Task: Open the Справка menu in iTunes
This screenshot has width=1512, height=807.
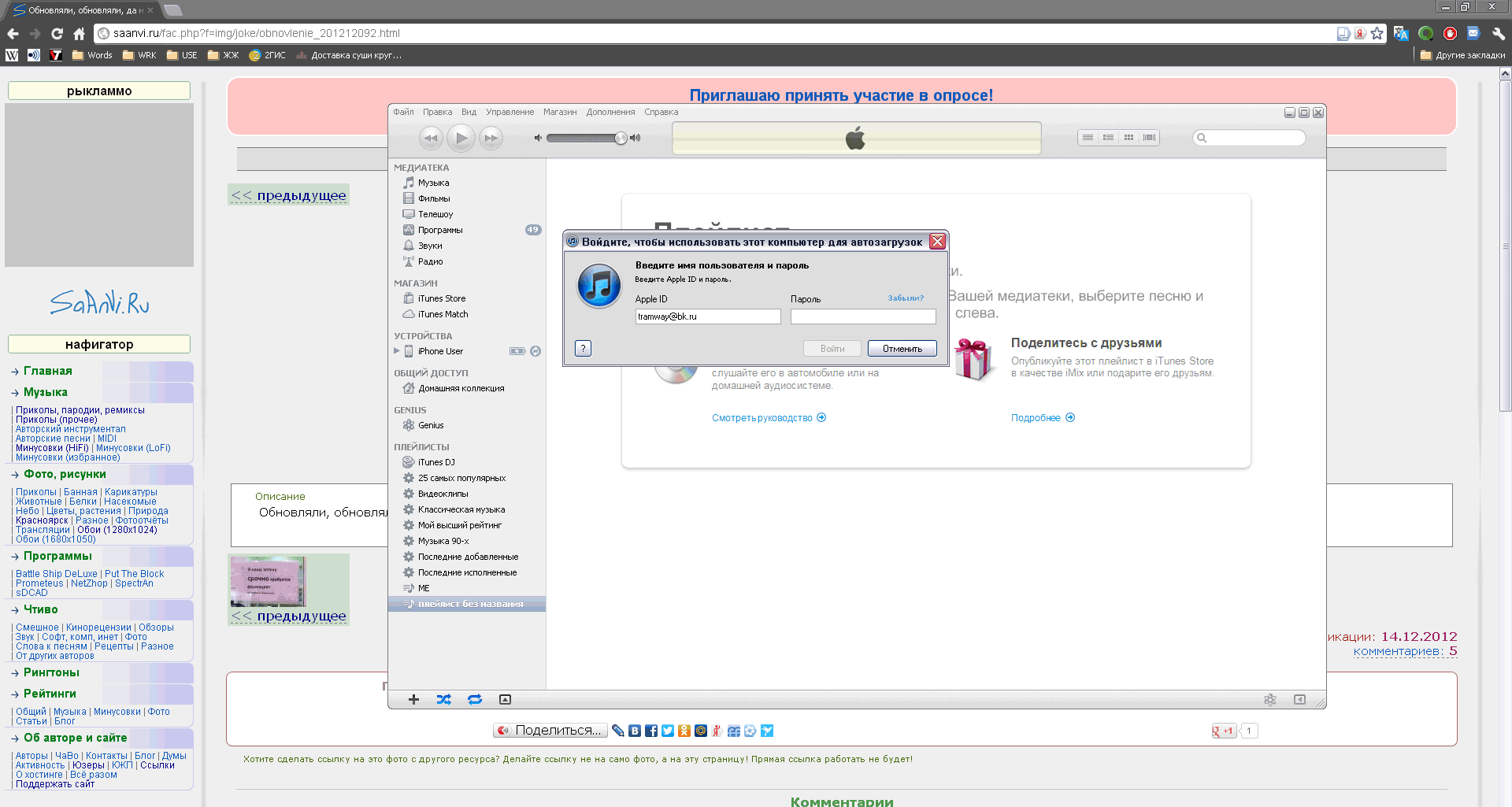Action: point(661,112)
